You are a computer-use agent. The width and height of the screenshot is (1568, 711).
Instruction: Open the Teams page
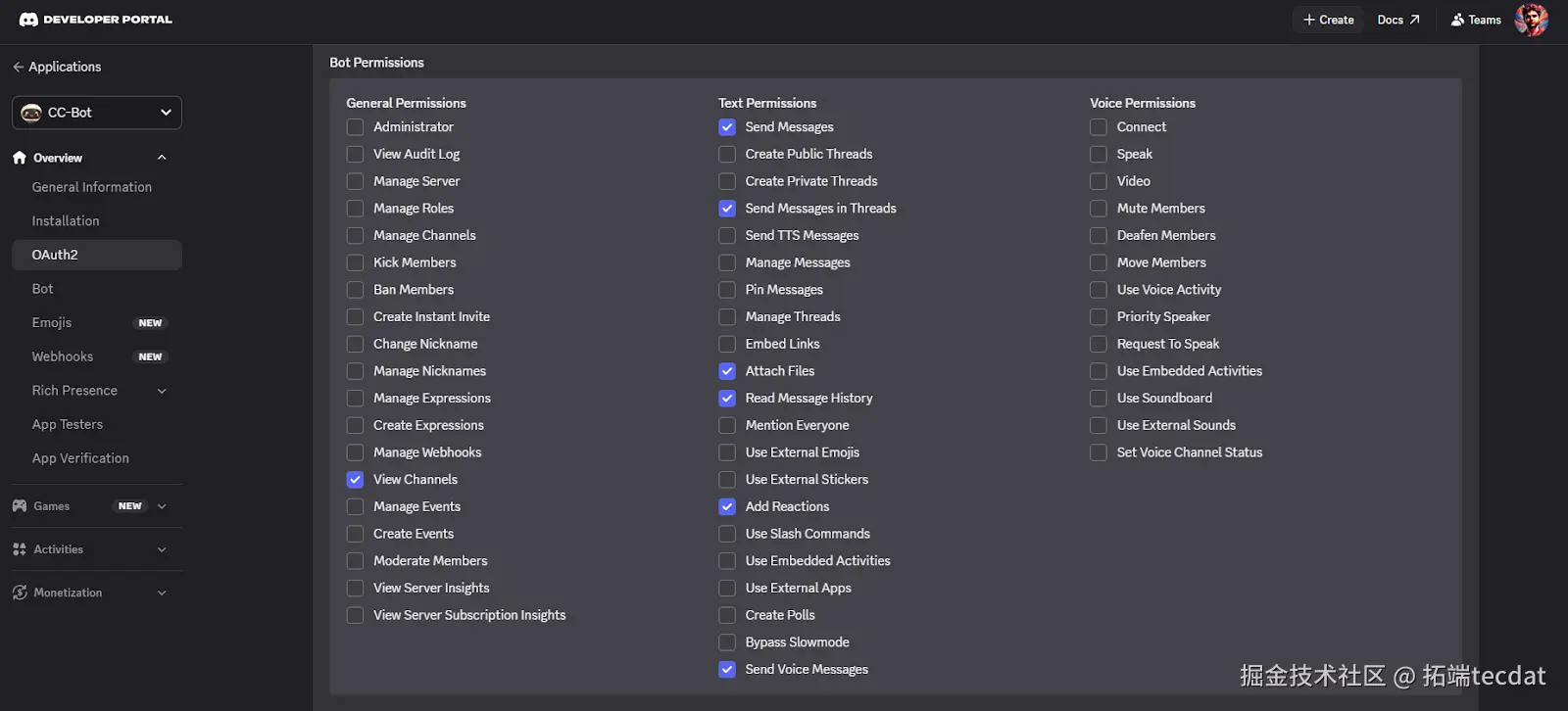click(1476, 20)
